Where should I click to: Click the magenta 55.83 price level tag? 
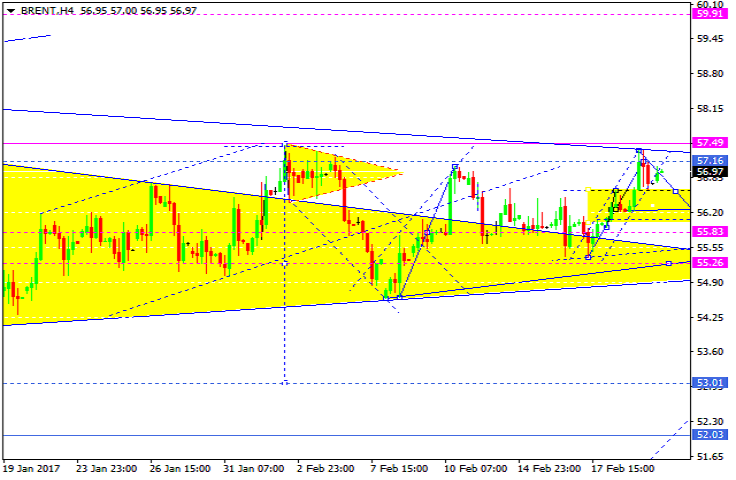(x=710, y=231)
